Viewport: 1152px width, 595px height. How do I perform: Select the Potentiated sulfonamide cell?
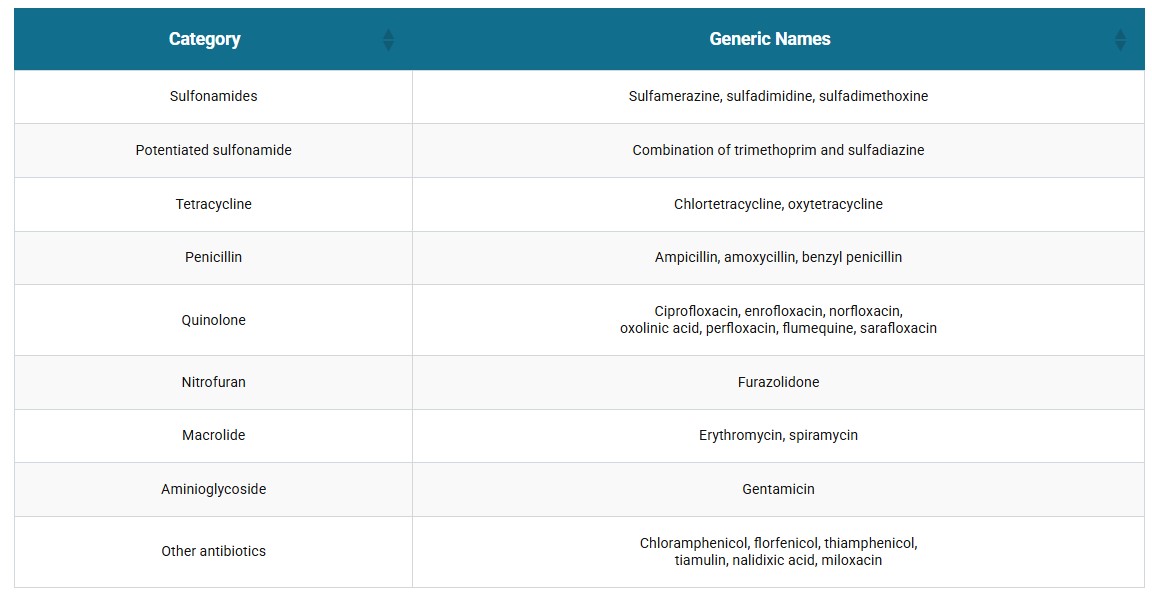click(x=213, y=150)
